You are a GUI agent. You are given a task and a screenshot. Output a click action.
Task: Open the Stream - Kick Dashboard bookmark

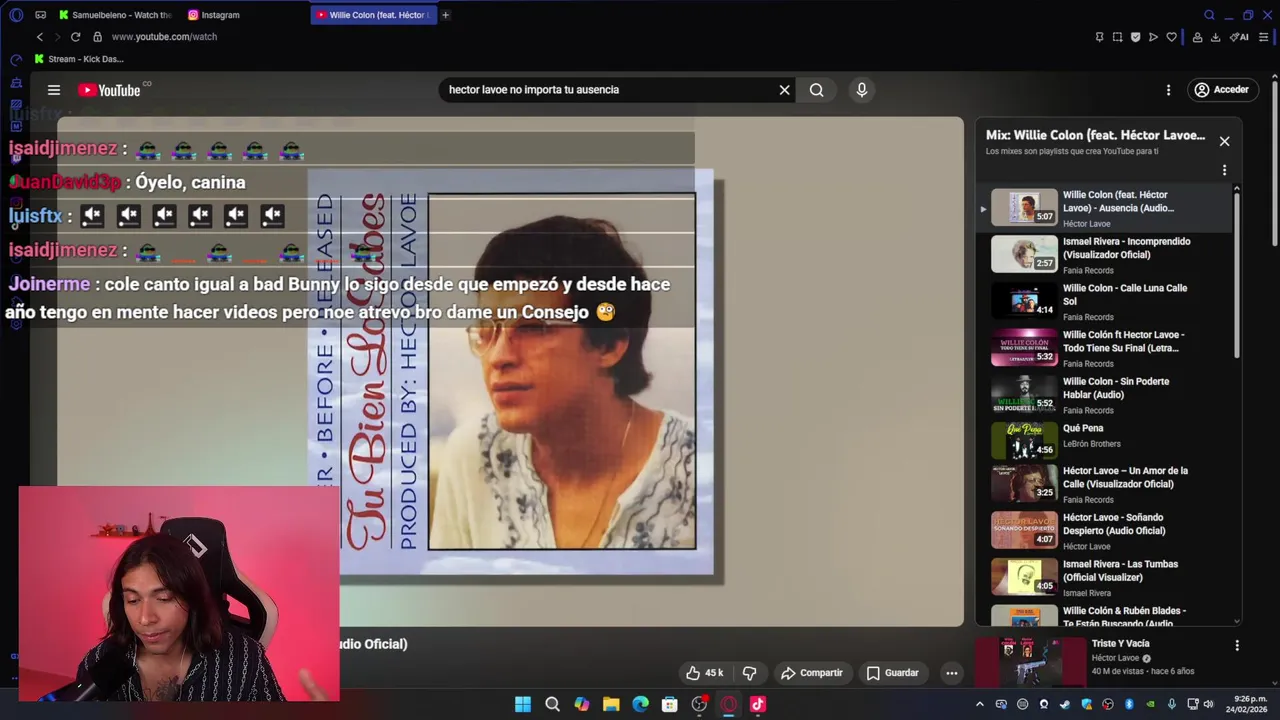(x=79, y=59)
